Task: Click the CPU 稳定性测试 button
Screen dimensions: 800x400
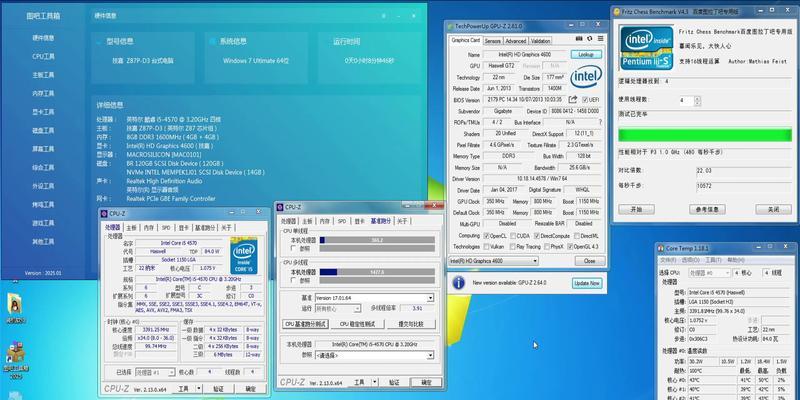Action: [x=358, y=324]
